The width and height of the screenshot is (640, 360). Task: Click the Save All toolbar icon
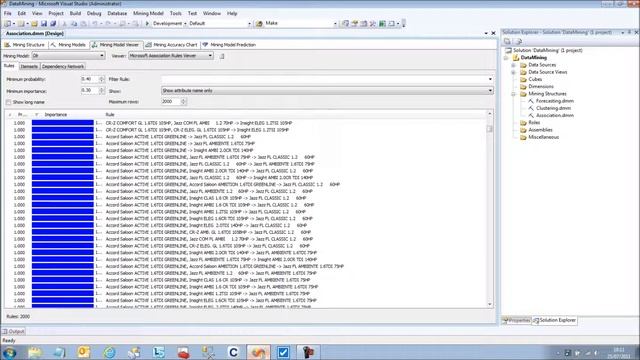tap(53, 24)
